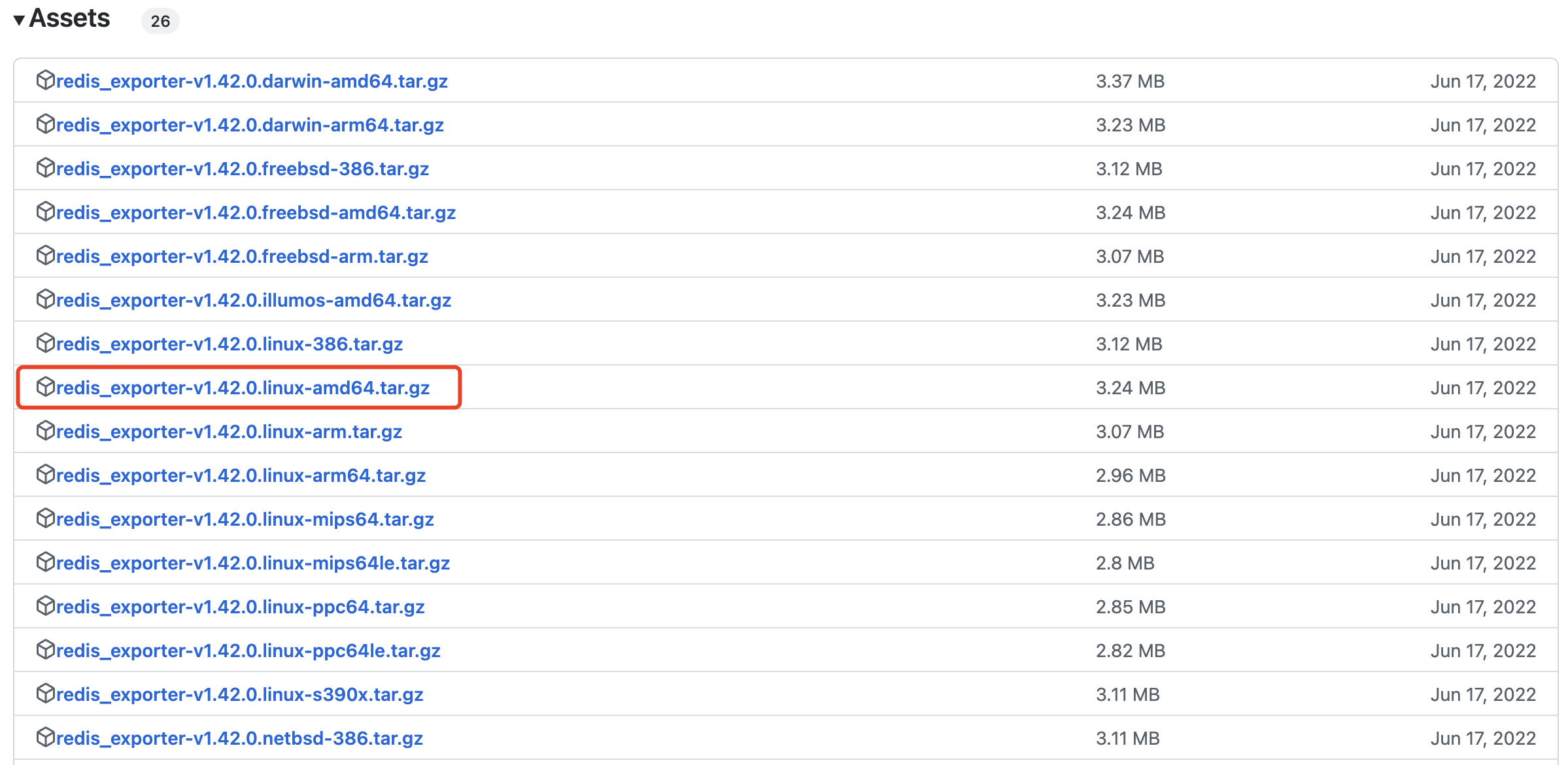Image resolution: width=1568 pixels, height=765 pixels.
Task: Select package icon for linux-mips64.tar.gz asset
Action: (x=45, y=518)
